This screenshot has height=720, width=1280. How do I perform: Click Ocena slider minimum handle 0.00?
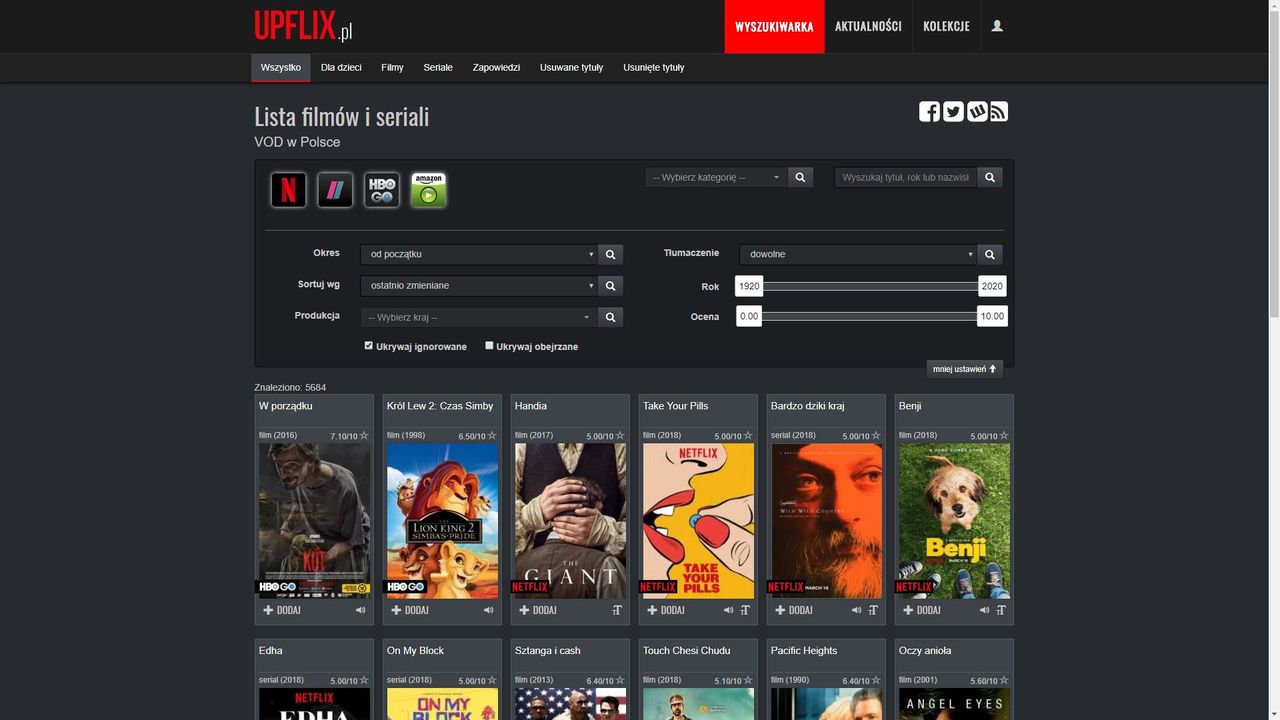[x=749, y=316]
